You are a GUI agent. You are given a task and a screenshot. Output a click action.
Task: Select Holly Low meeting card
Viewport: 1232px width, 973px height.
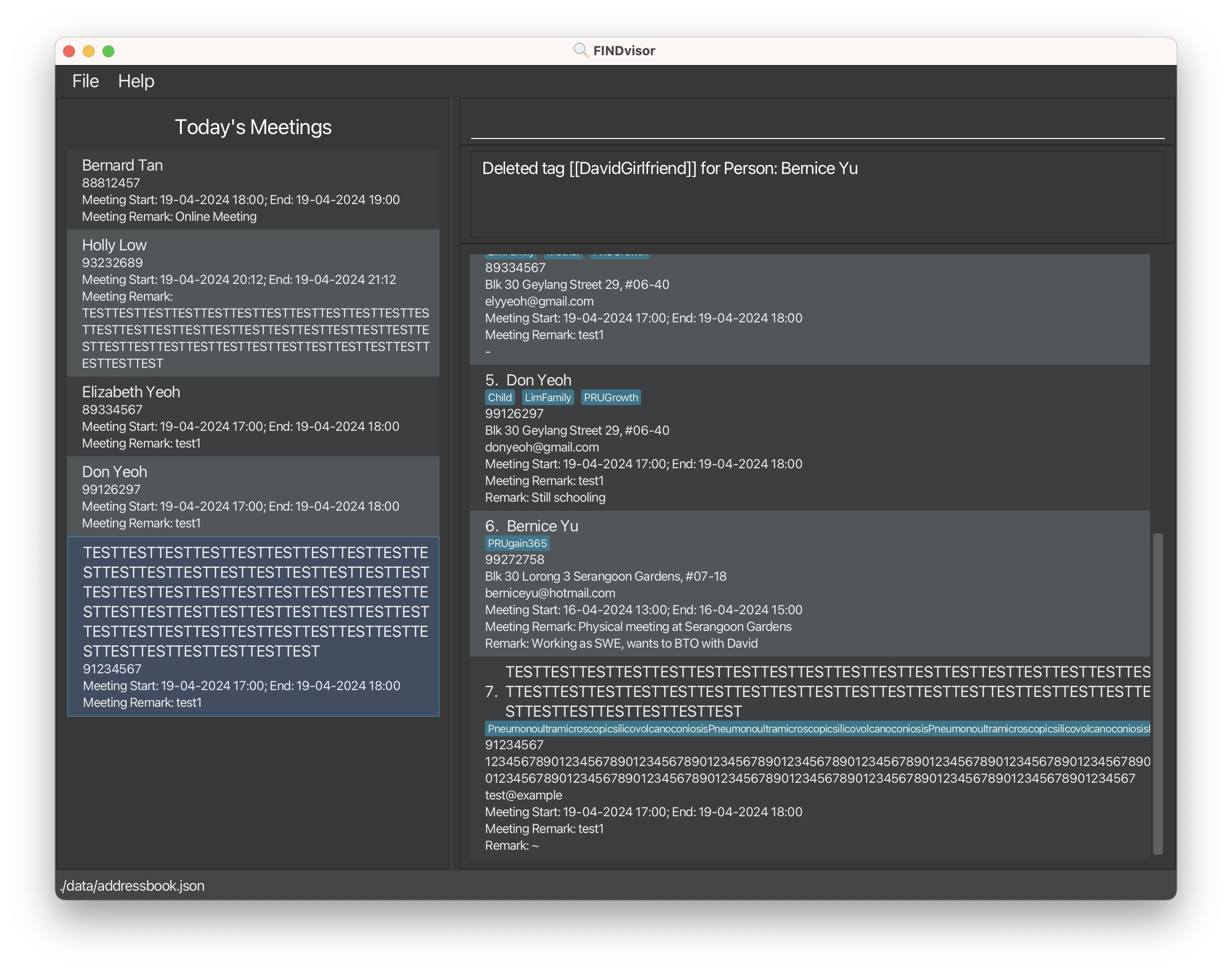253,303
